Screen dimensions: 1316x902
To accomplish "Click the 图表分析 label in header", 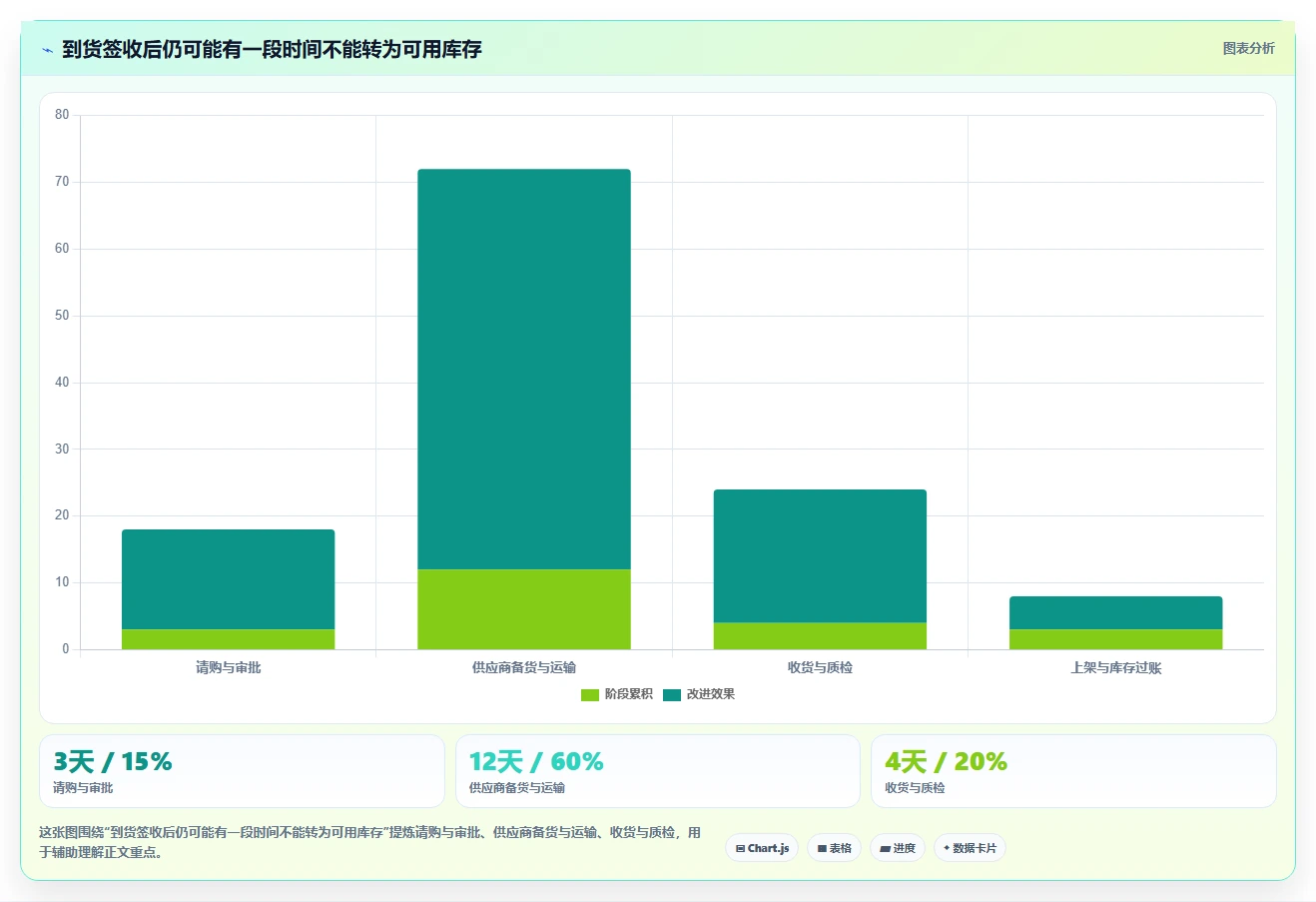I will 1248,48.
